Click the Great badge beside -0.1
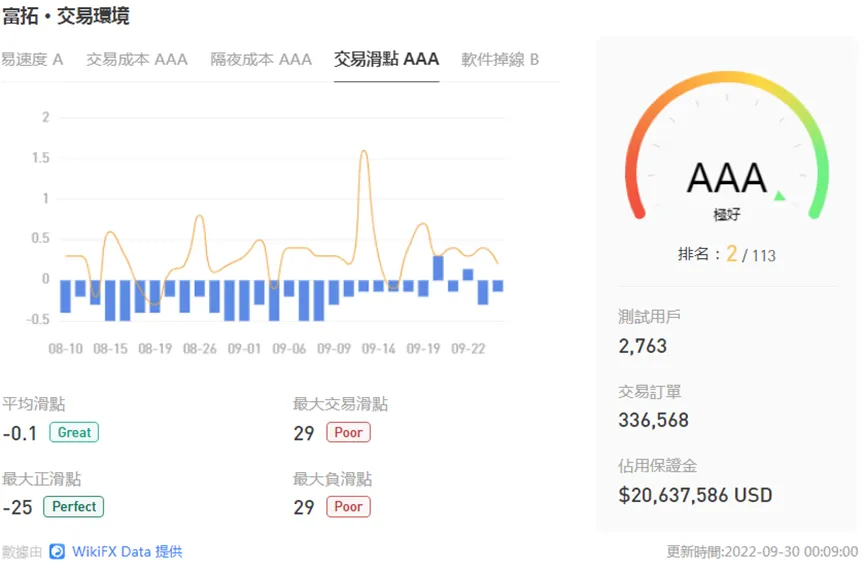Image resolution: width=865 pixels, height=573 pixels. (74, 432)
